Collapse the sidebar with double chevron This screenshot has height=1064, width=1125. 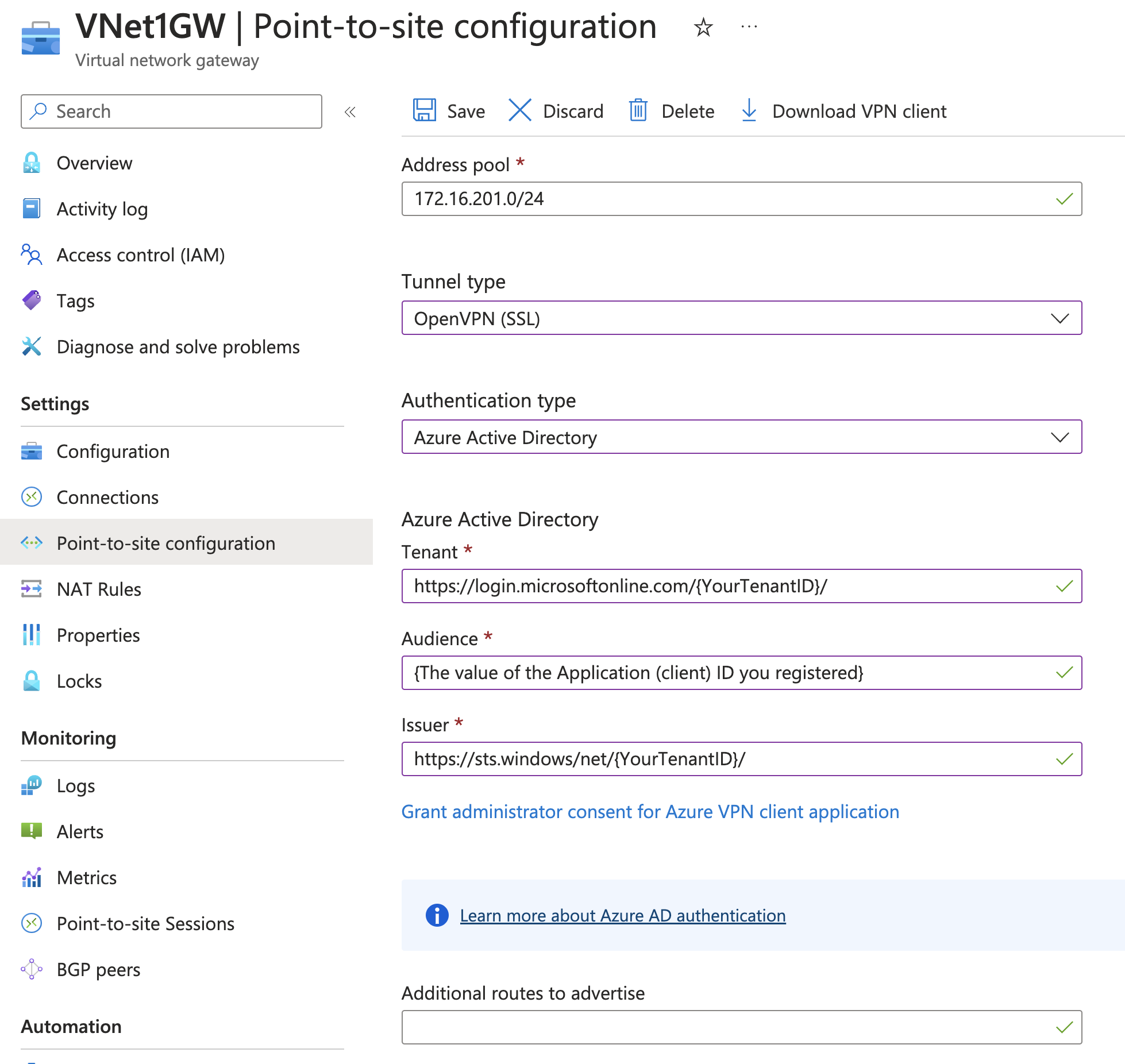(350, 112)
